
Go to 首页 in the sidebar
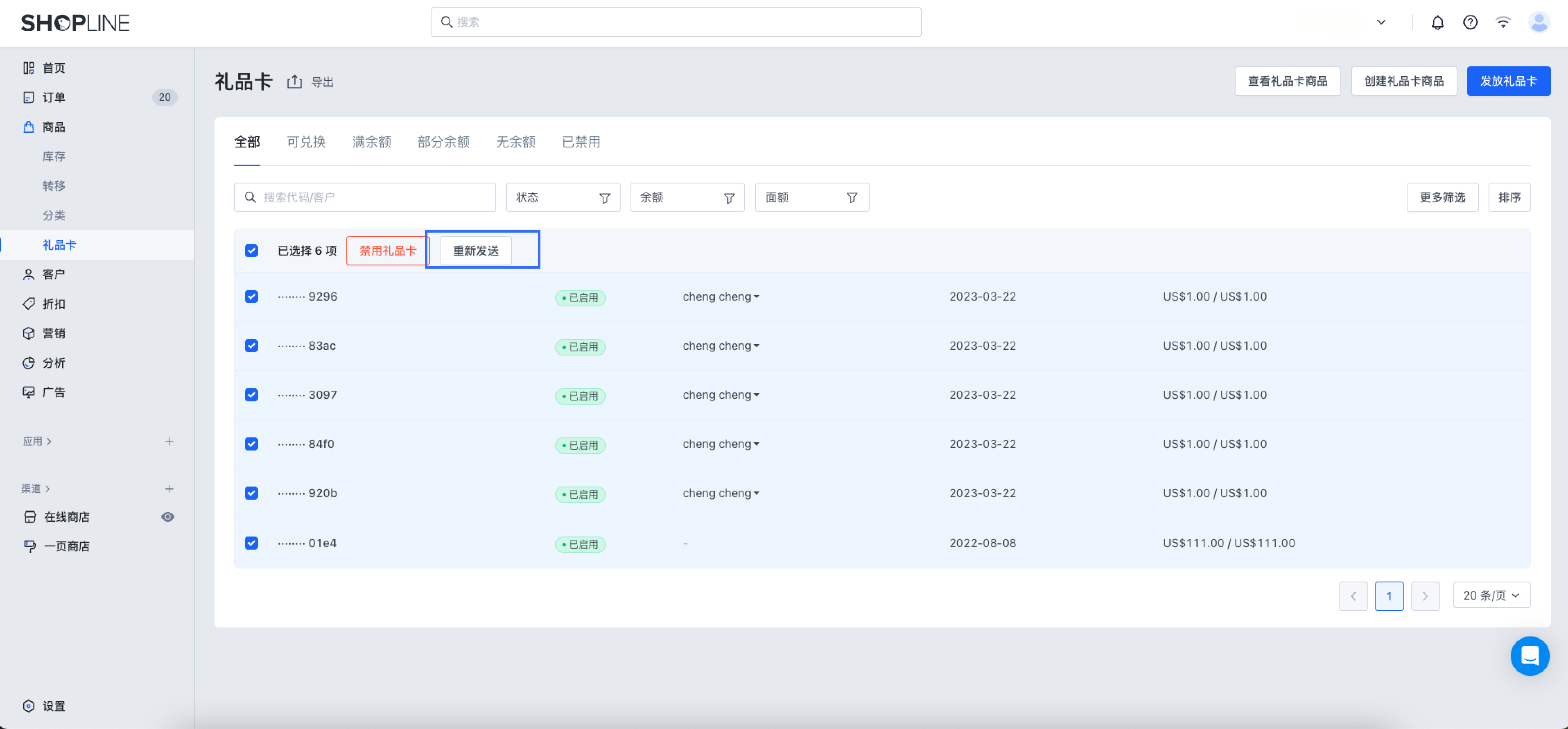[54, 68]
